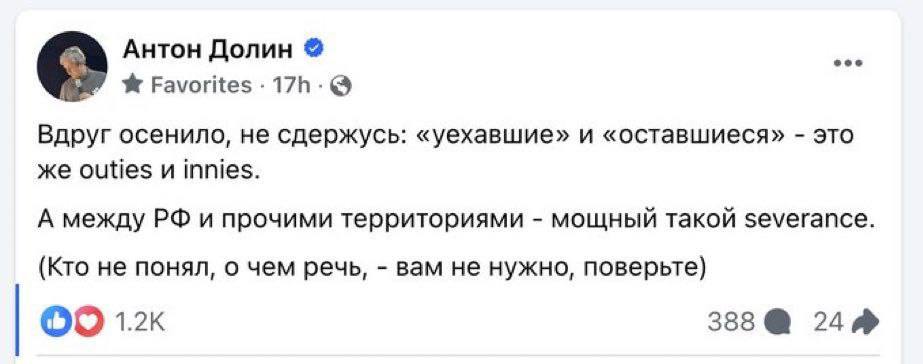This screenshot has height=364, width=923.
Task: Open the 388 comments count
Action: 731,322
